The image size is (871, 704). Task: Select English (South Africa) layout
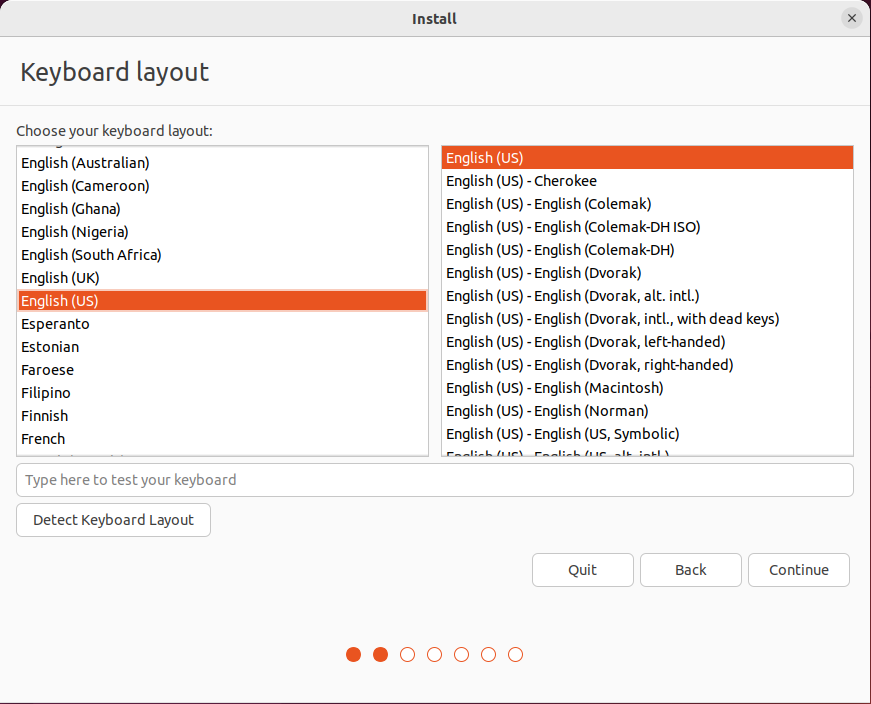pos(222,255)
